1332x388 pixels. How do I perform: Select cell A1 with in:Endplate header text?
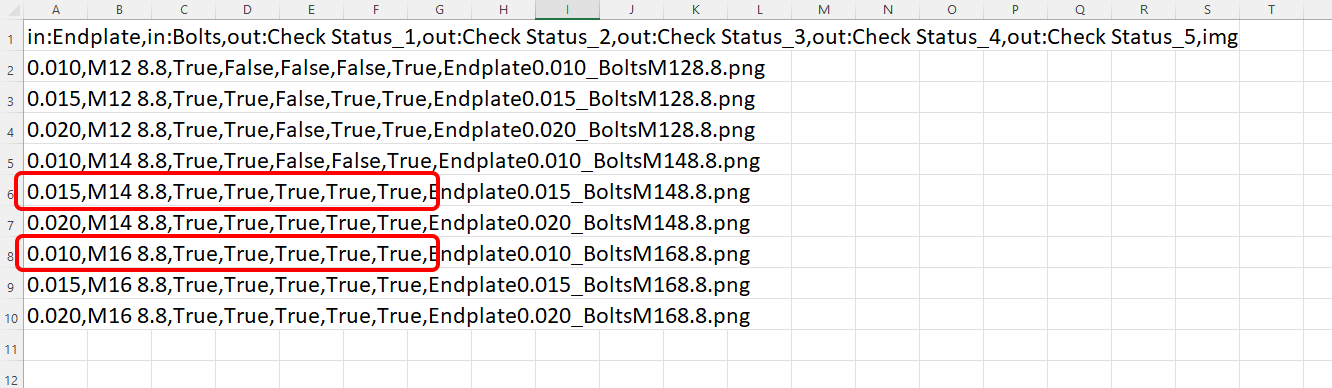pyautogui.click(x=55, y=38)
